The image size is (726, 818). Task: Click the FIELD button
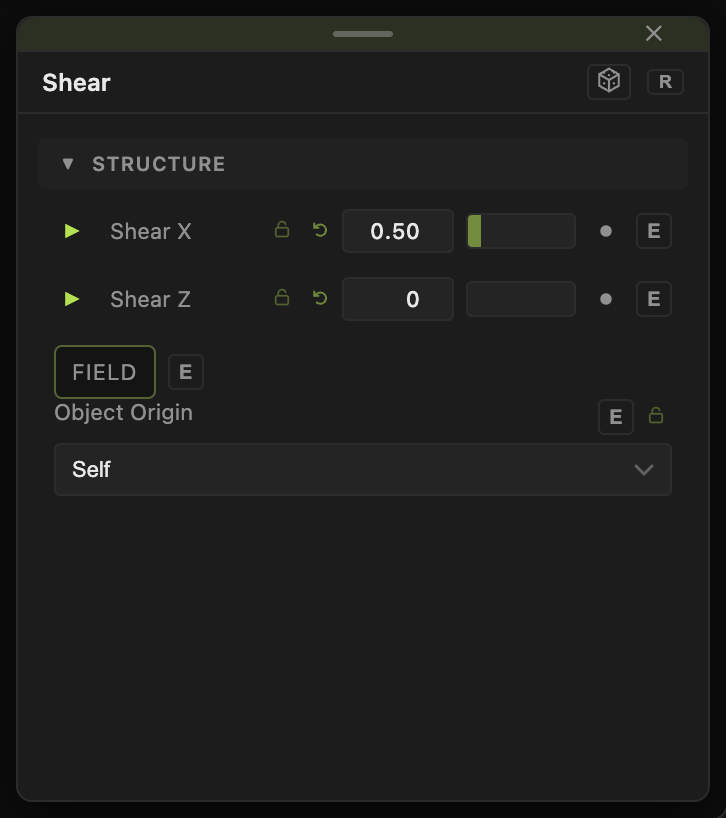click(105, 372)
